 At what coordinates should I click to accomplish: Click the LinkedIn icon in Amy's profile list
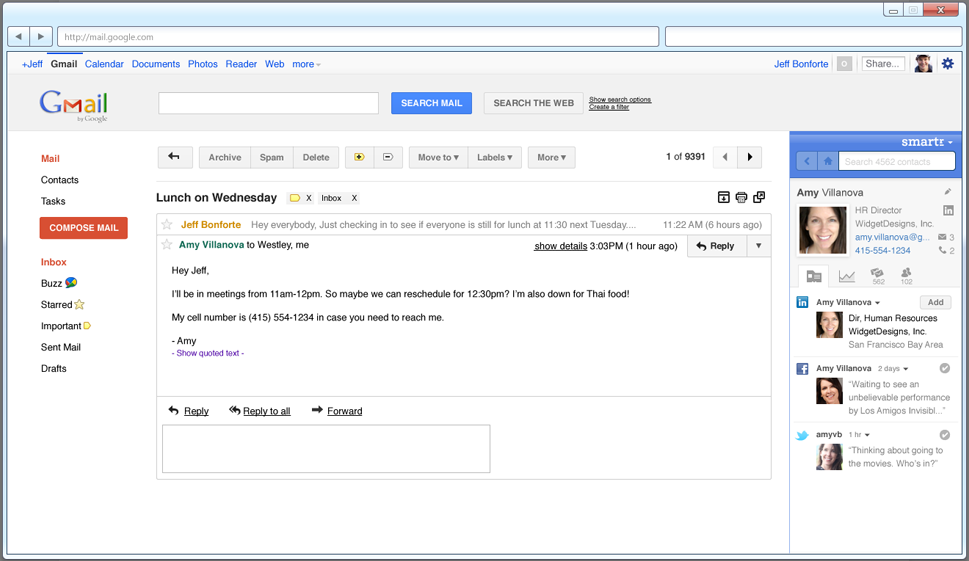tap(802, 302)
